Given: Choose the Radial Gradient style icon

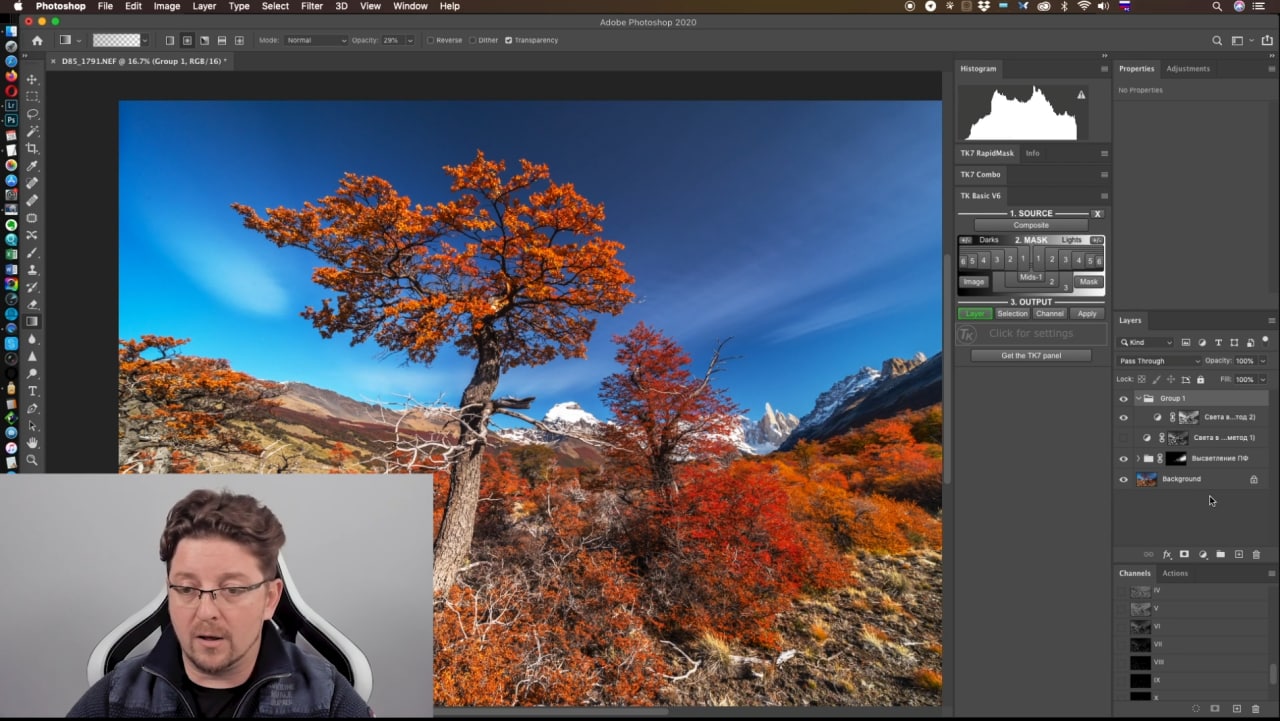Looking at the screenshot, I should (187, 41).
